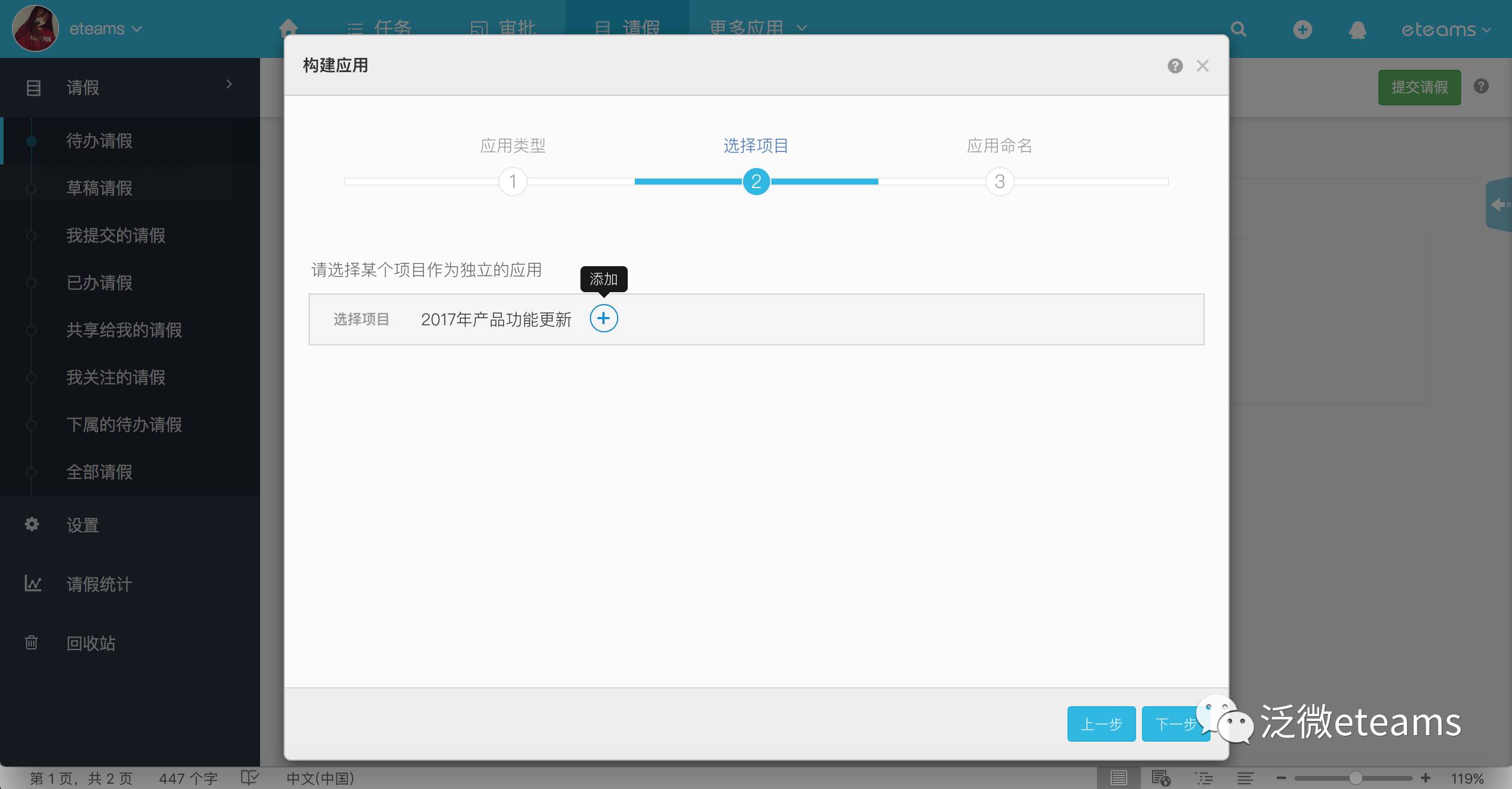Close the 构建应用 dialog

point(1202,66)
